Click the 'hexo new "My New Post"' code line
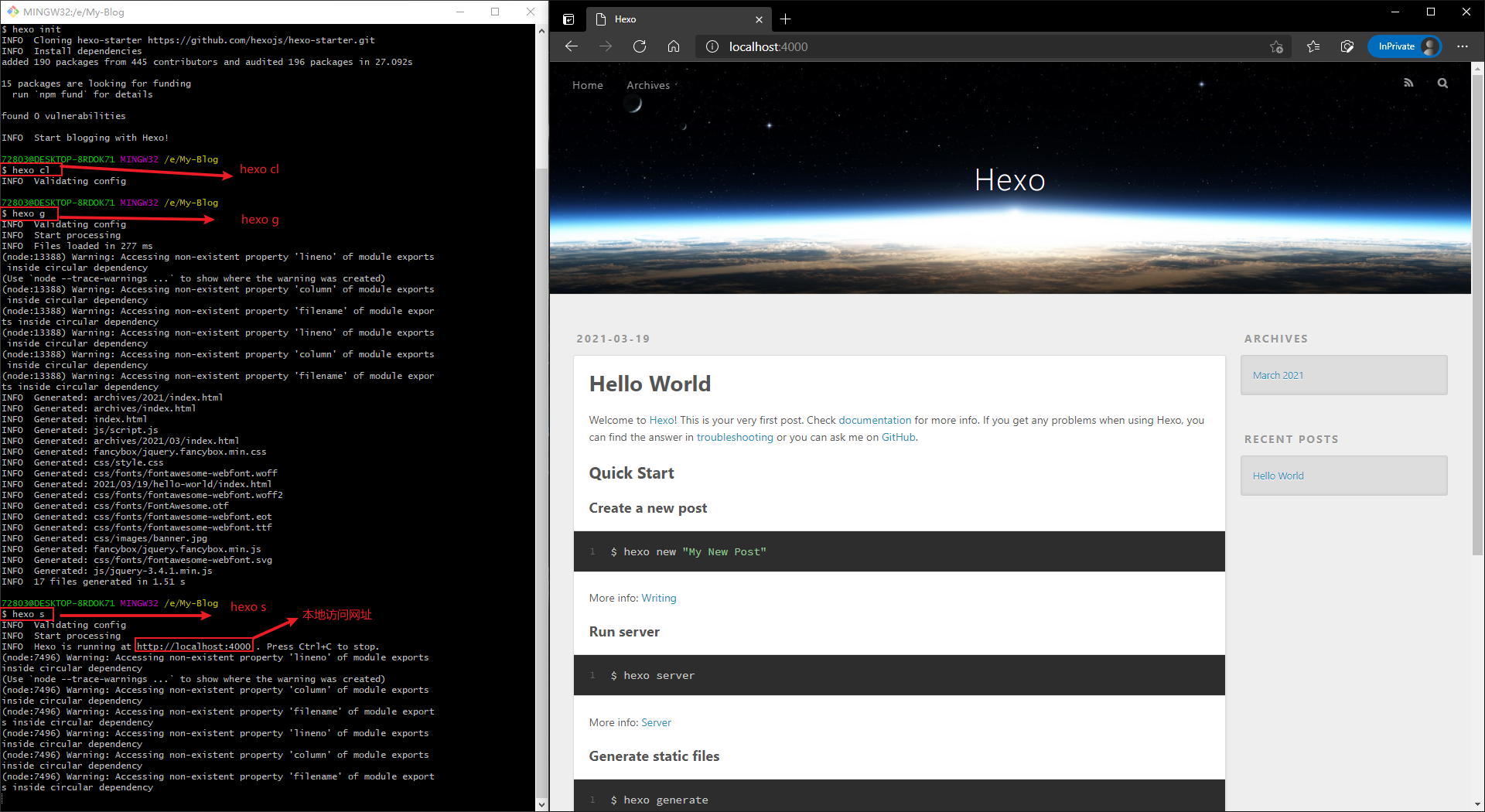Image resolution: width=1485 pixels, height=812 pixels. point(688,552)
